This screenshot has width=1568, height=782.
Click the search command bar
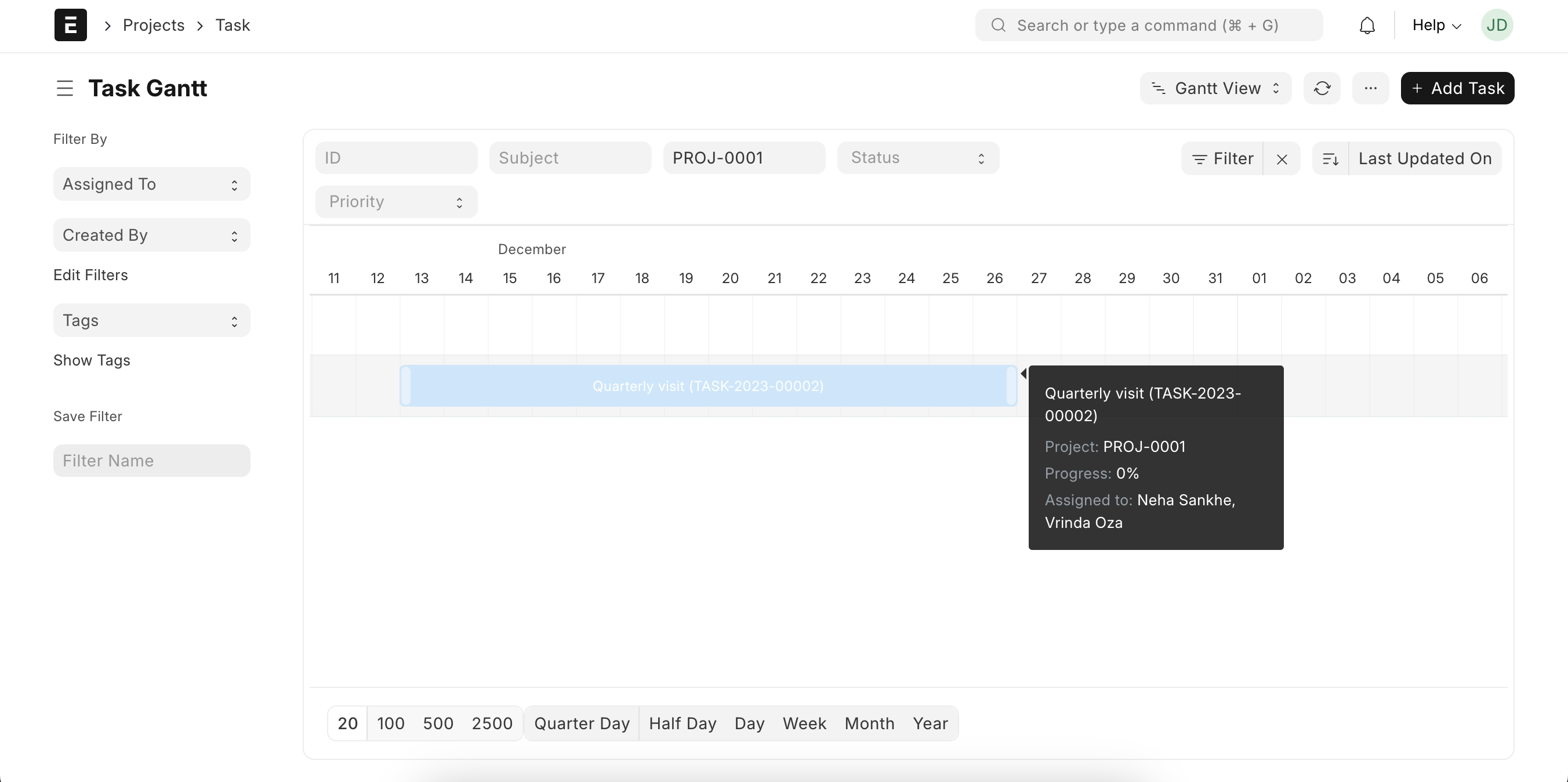click(x=1149, y=25)
